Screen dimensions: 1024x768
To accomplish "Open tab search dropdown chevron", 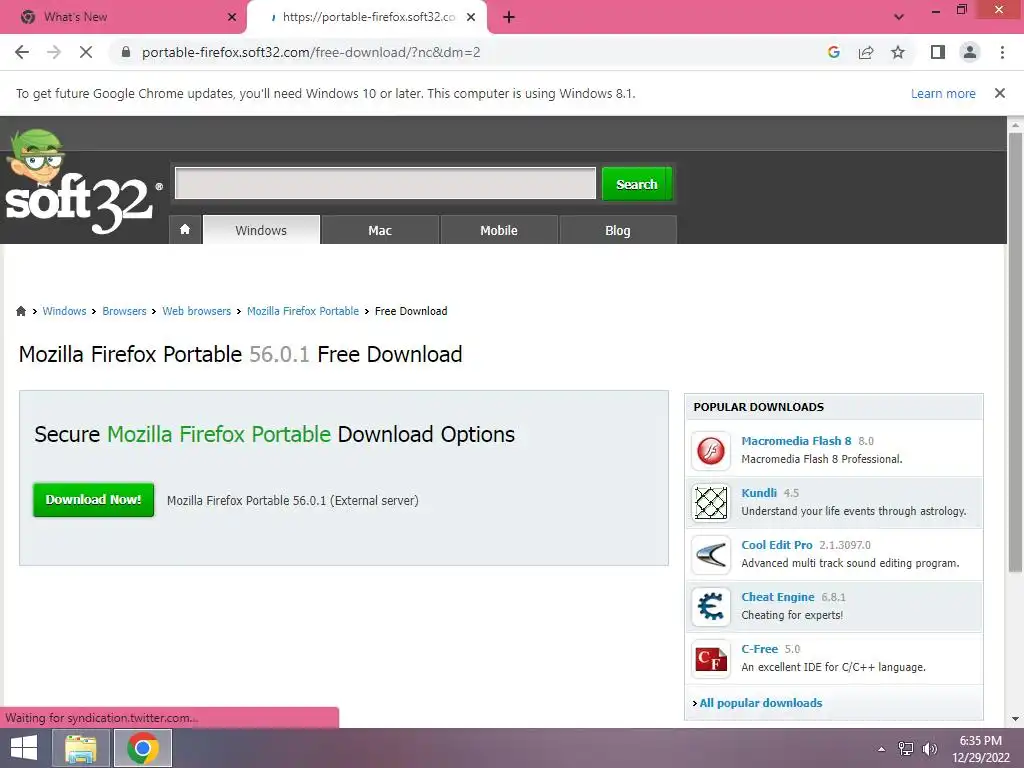I will (899, 17).
